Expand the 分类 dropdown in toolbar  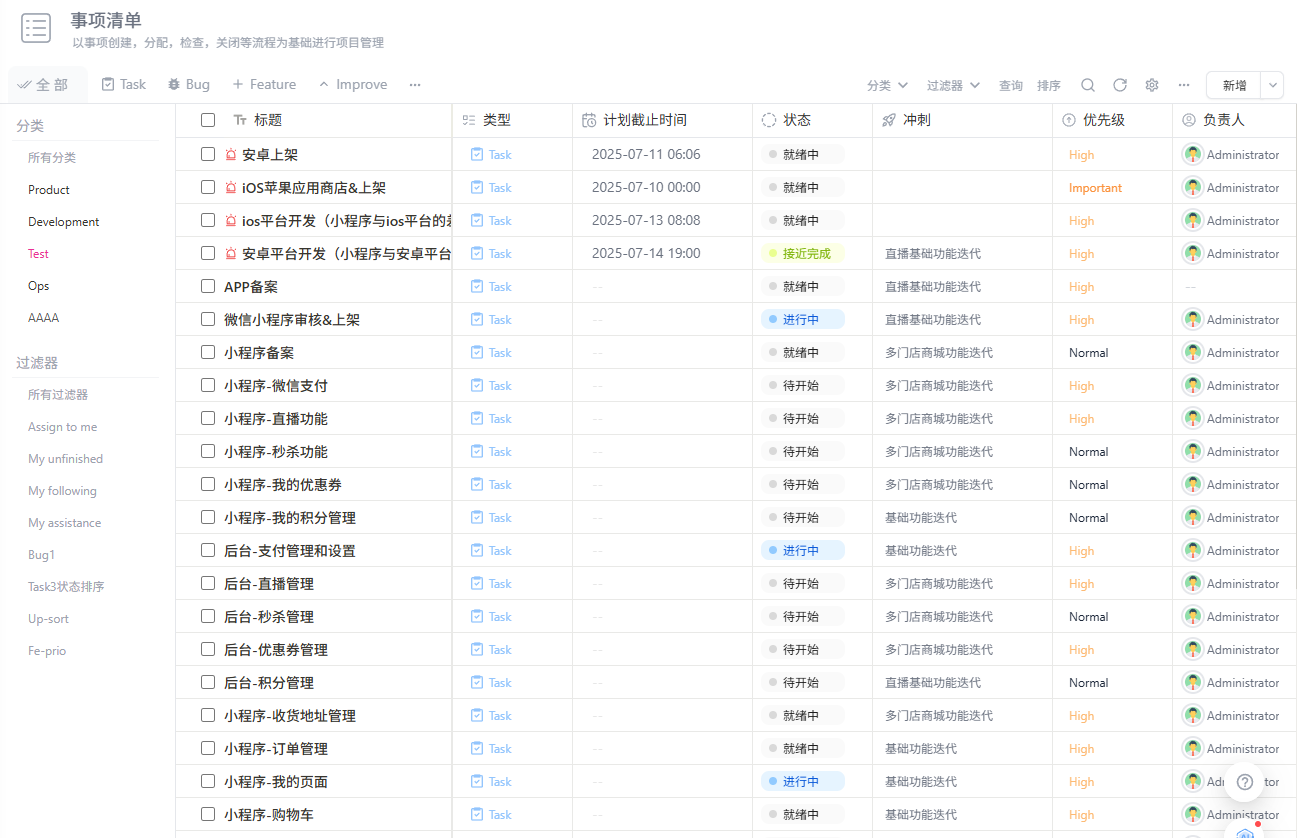pos(888,86)
